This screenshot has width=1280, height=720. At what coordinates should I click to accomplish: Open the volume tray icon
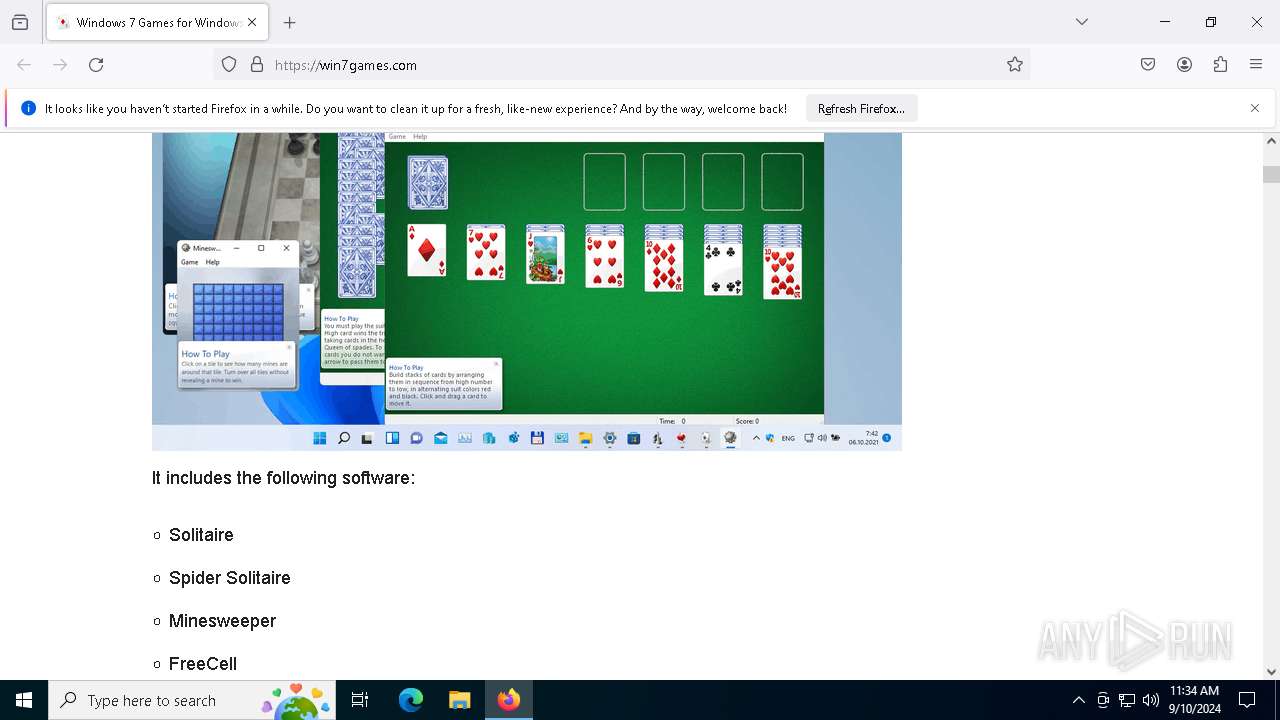click(x=1151, y=700)
